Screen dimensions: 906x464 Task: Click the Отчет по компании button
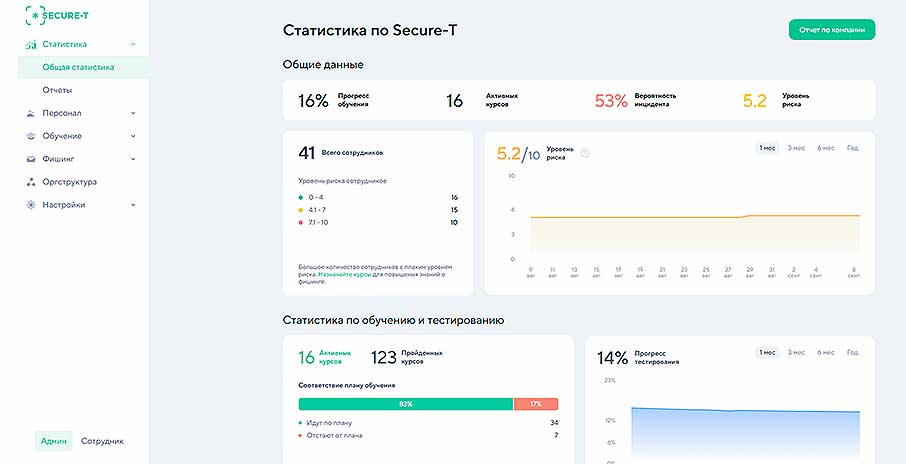pyautogui.click(x=832, y=30)
